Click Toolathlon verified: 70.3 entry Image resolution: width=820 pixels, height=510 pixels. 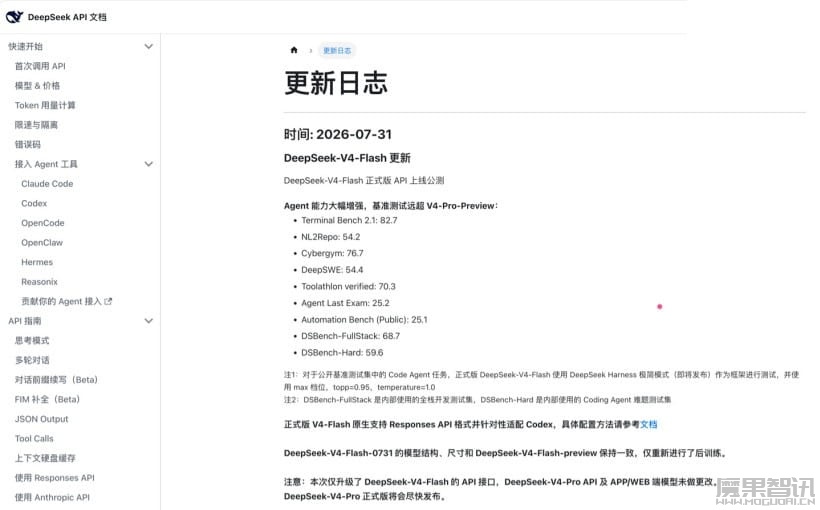(348, 287)
